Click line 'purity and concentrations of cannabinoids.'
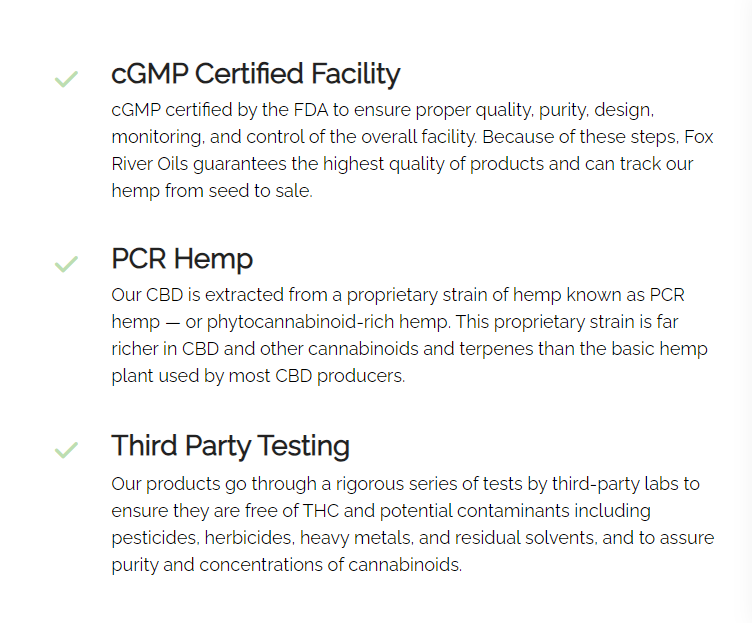752x623 pixels. click(287, 565)
